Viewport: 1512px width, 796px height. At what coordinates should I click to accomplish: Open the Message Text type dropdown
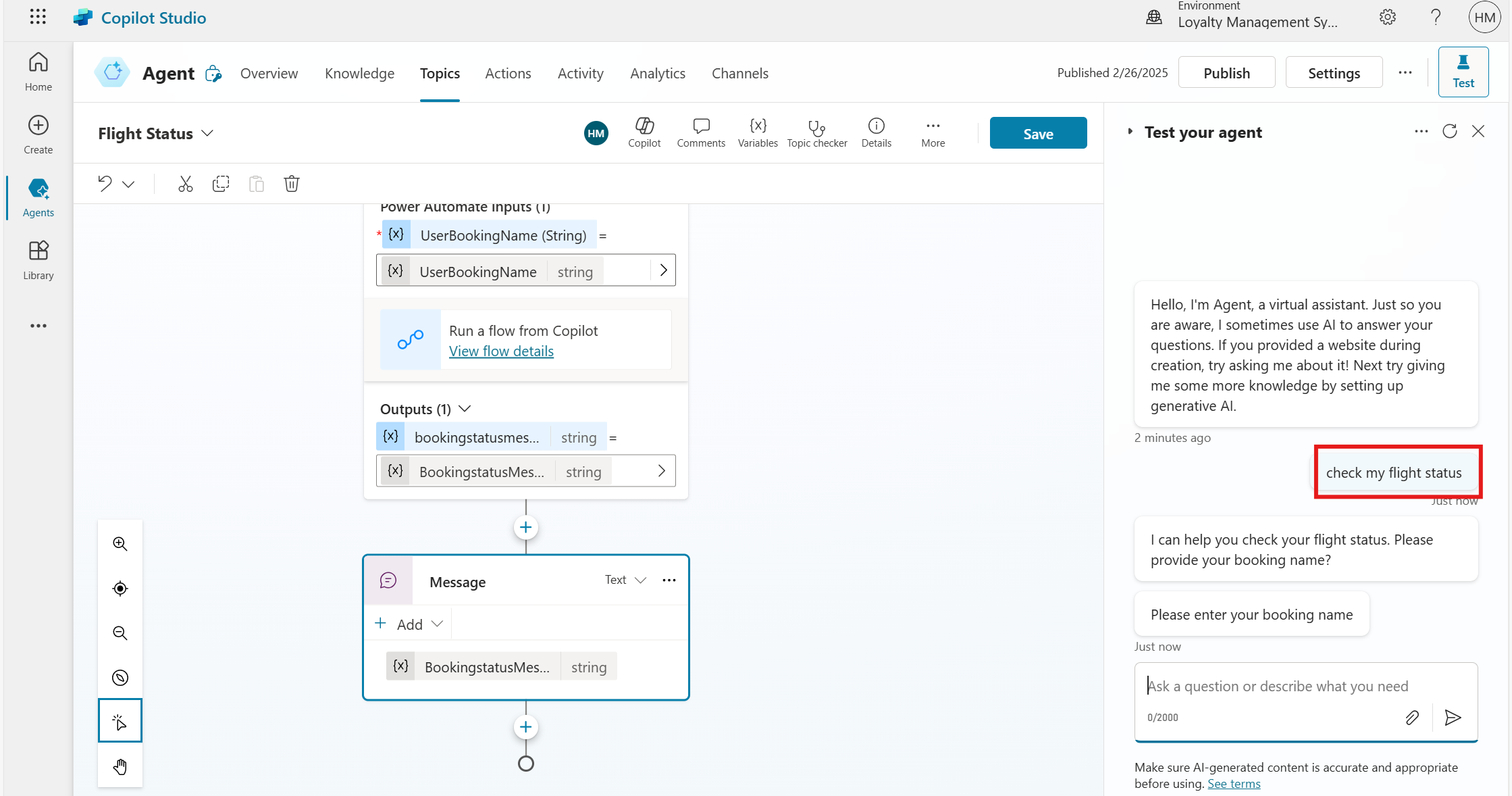click(x=625, y=580)
